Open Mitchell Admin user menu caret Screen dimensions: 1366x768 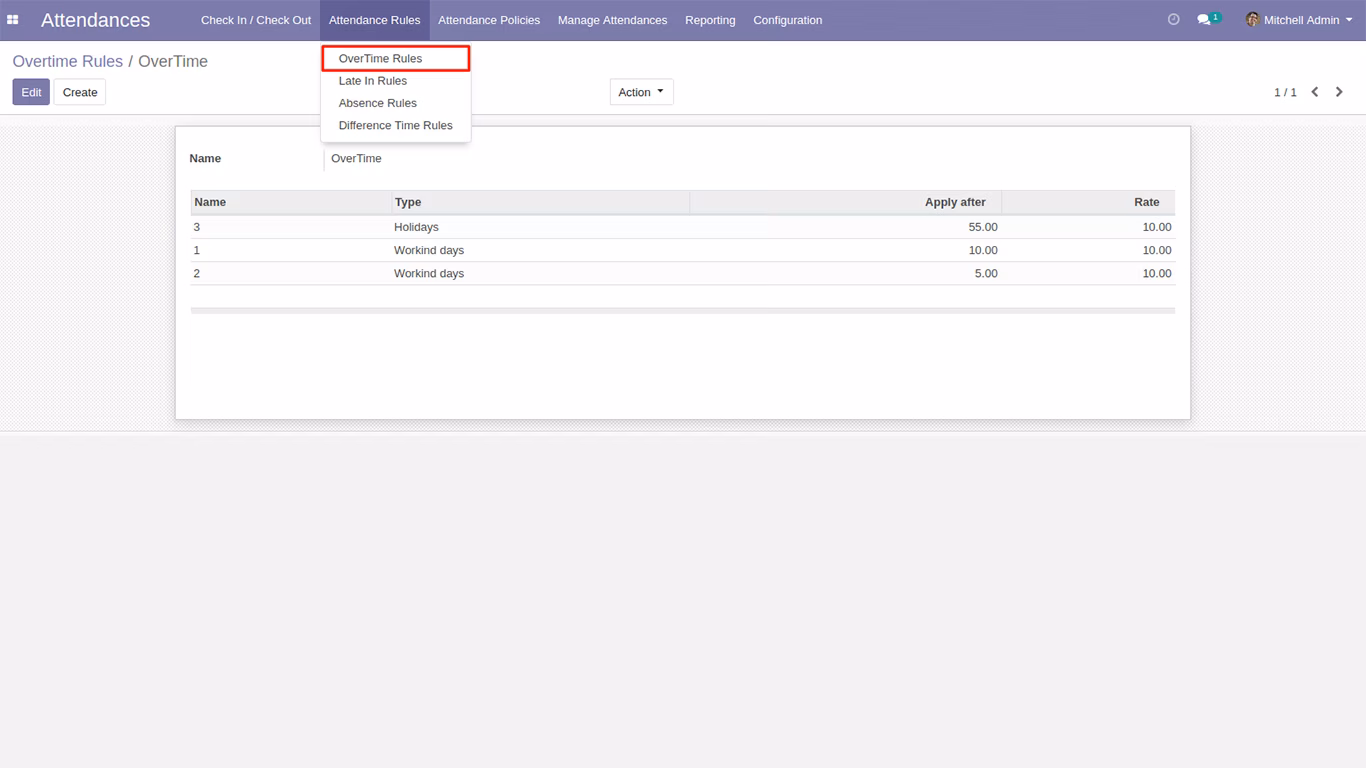(1349, 20)
